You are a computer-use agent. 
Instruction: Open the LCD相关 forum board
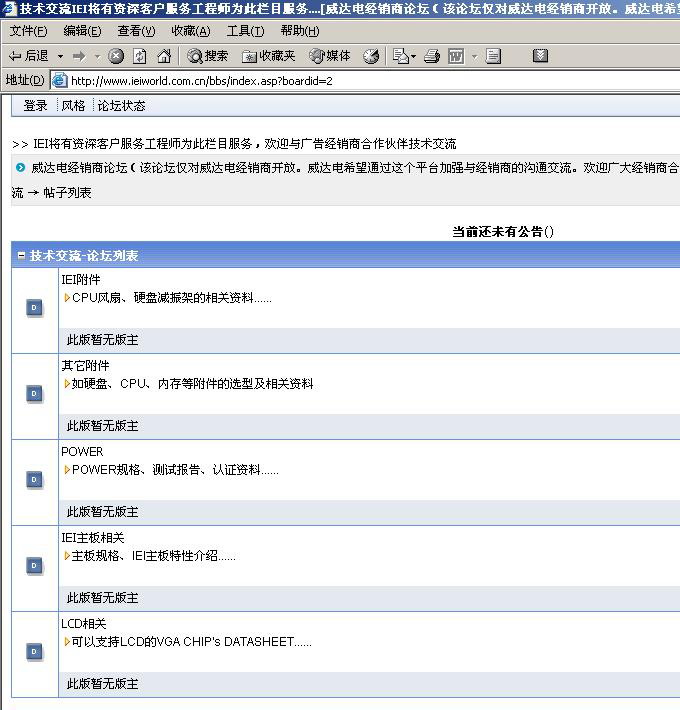pos(83,624)
